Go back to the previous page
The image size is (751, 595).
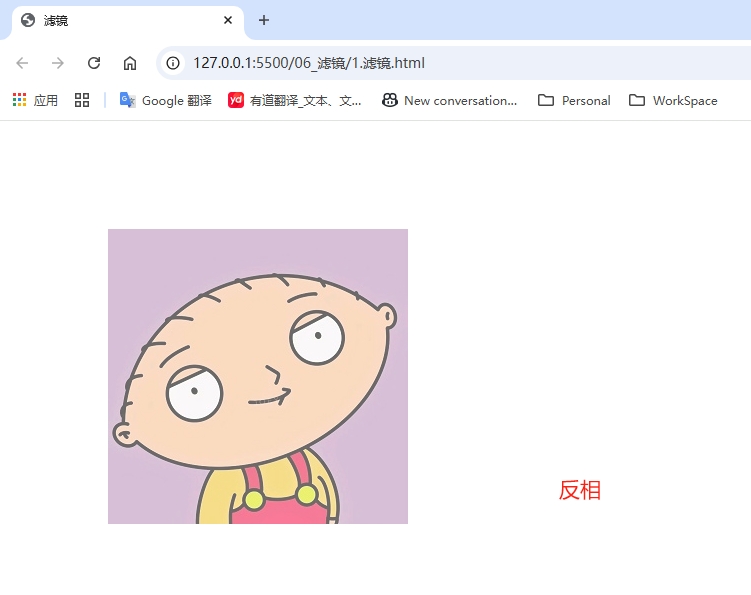coord(22,63)
